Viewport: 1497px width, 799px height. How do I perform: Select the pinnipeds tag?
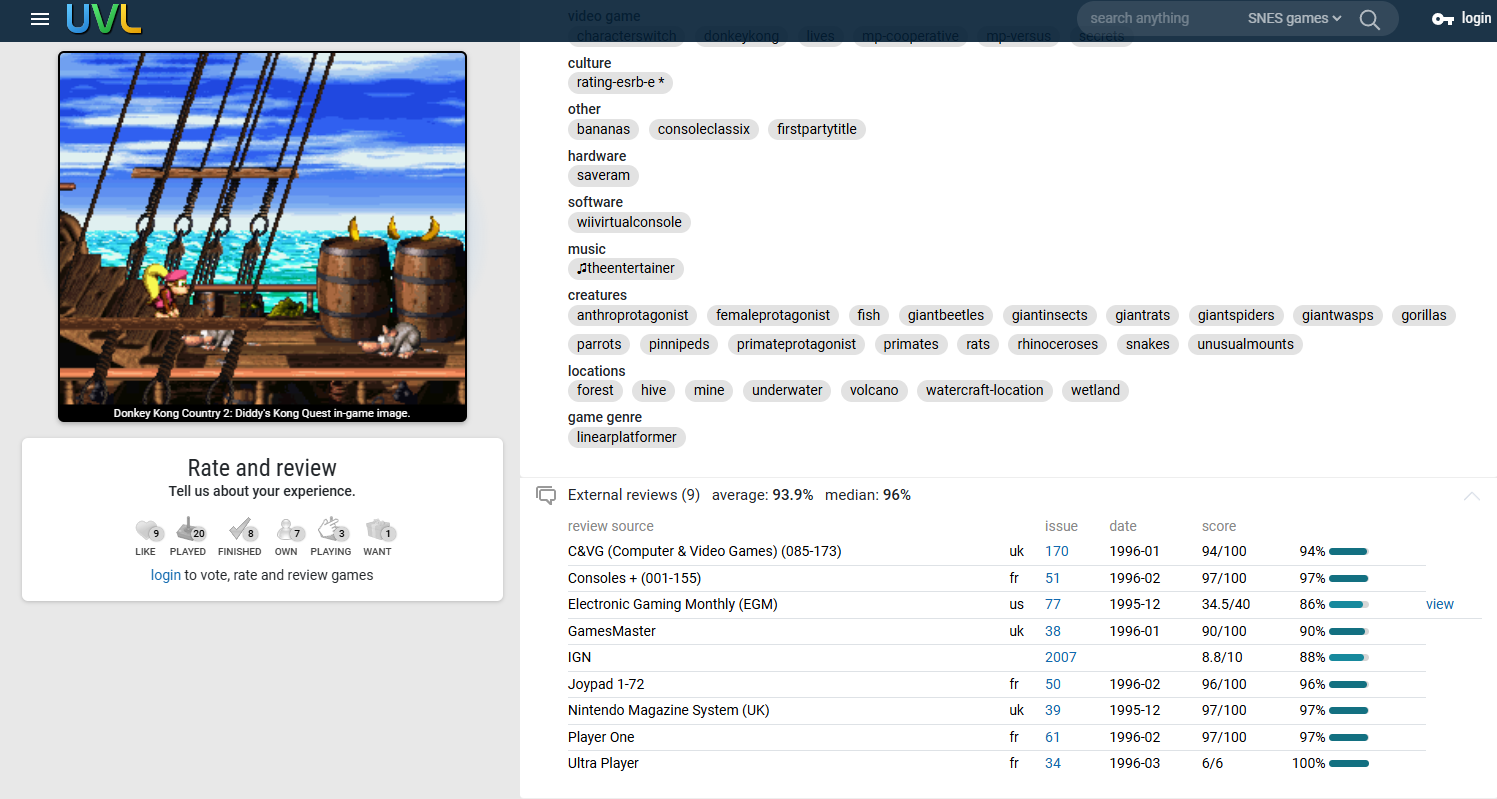tap(679, 344)
